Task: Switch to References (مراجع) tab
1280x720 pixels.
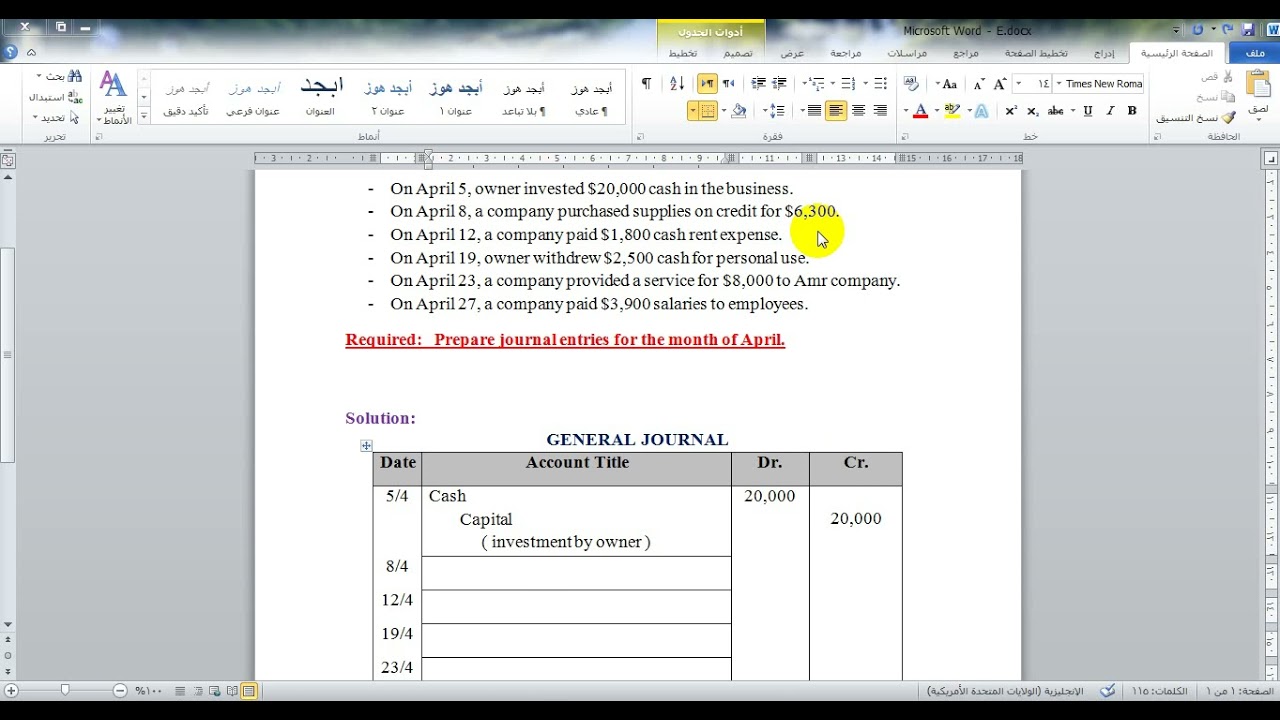Action: [966, 53]
